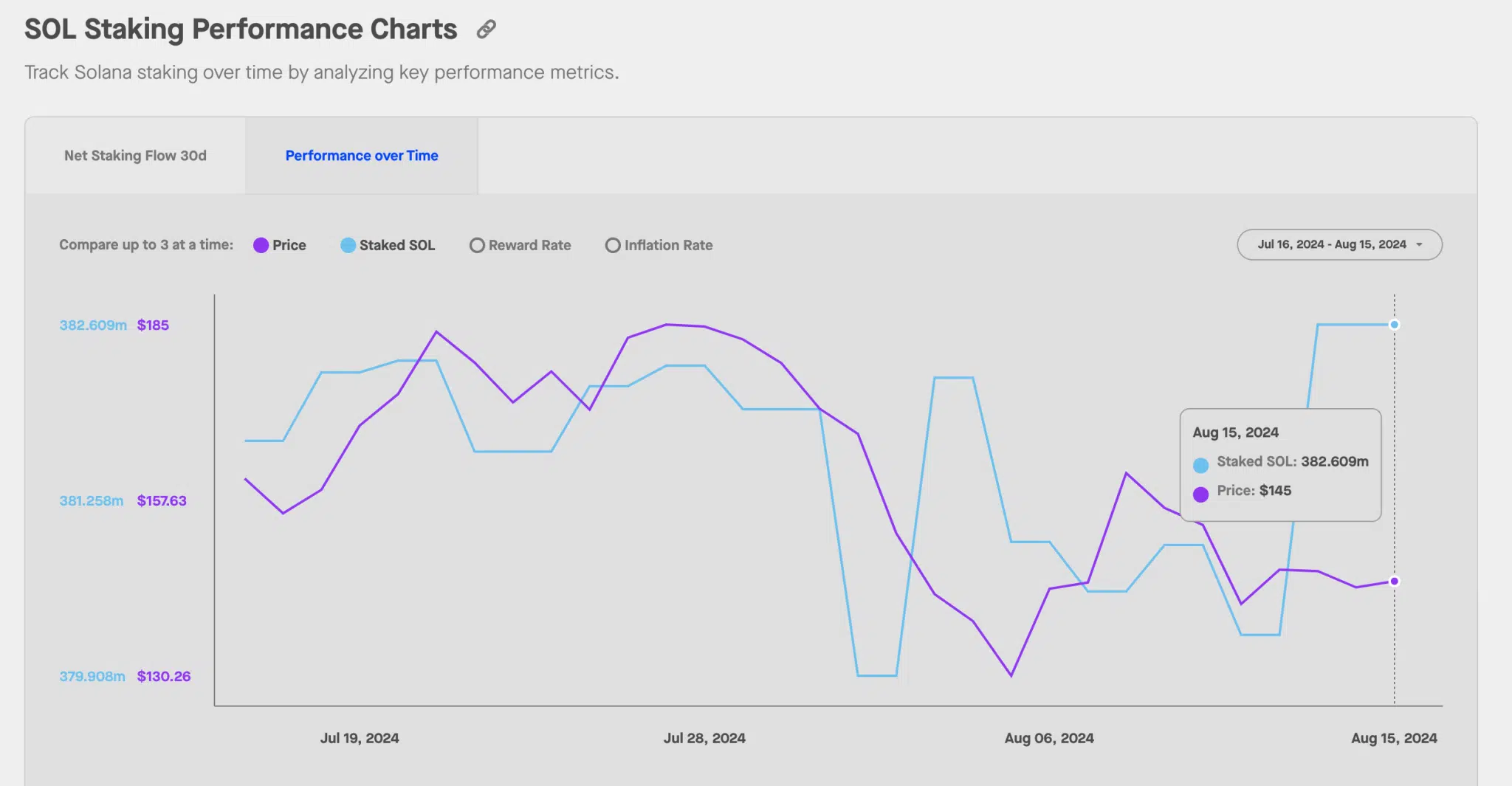Open Performance over Time tab

362,156
